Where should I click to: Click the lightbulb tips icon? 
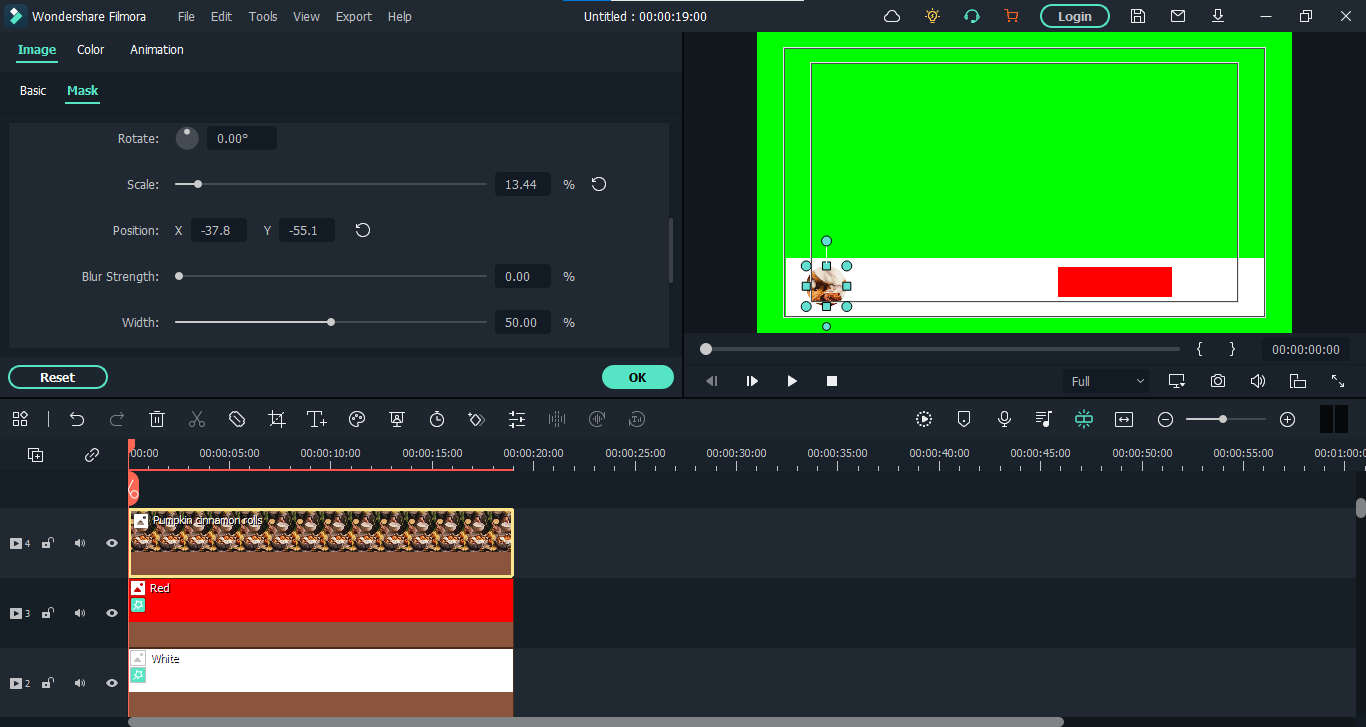click(932, 16)
